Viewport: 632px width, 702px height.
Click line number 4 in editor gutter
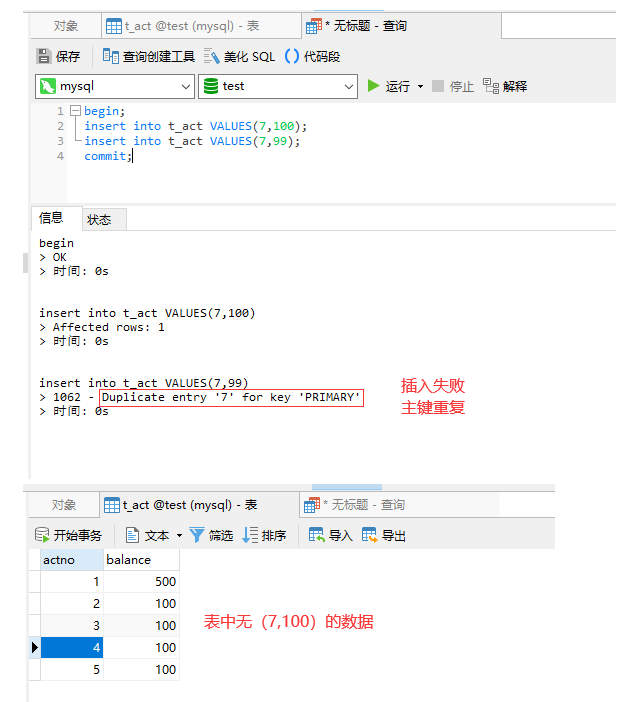pos(60,156)
